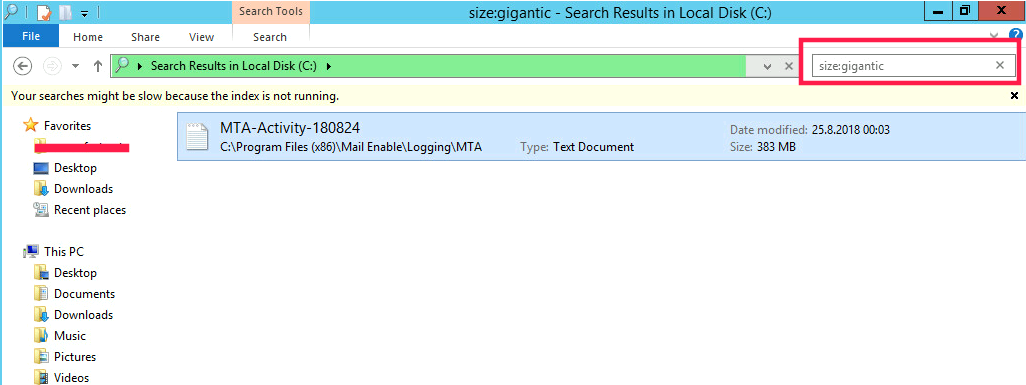Clear the search box with X
Viewport: 1026px width, 385px height.
(1000, 65)
